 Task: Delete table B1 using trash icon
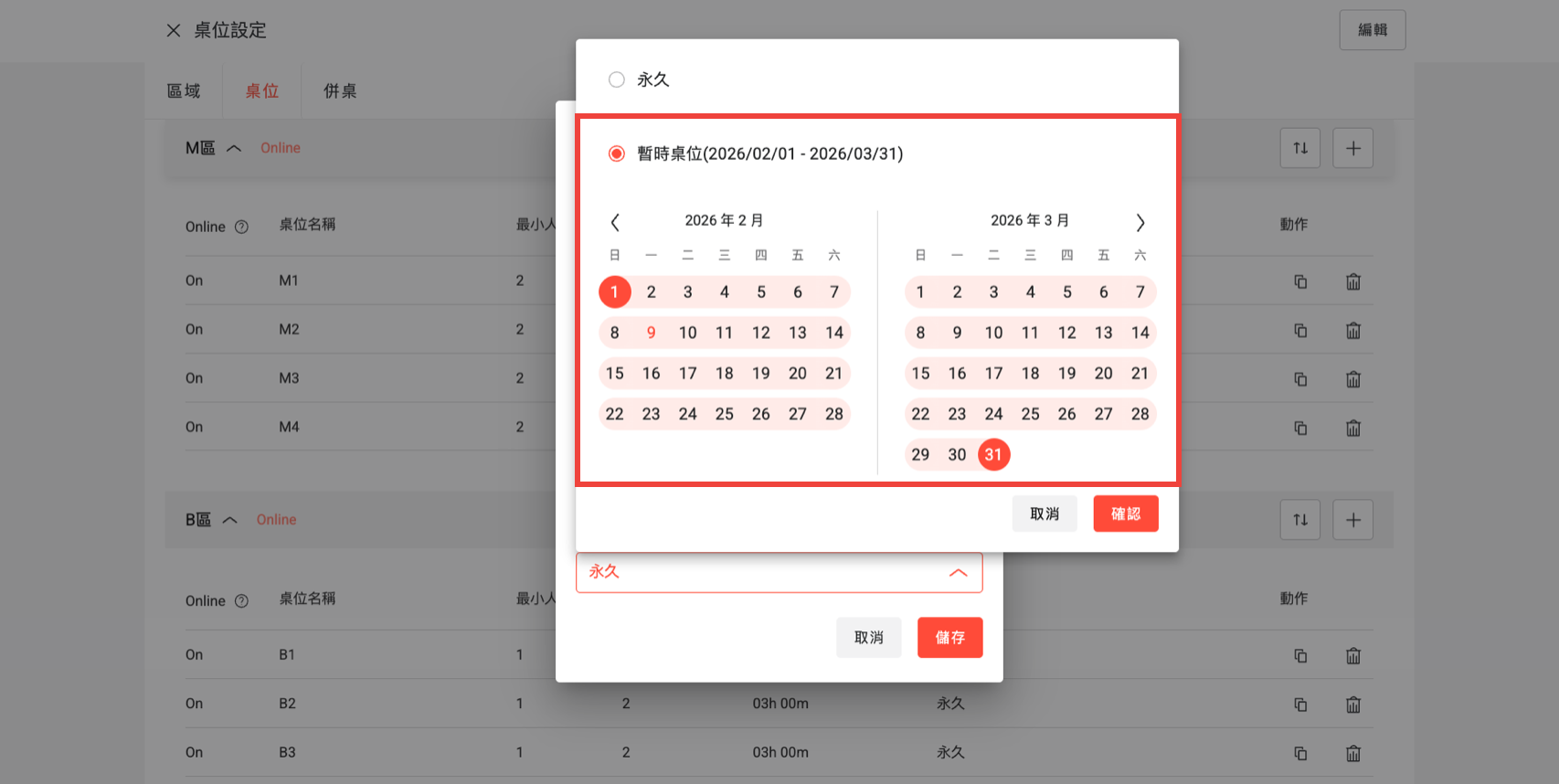click(x=1352, y=655)
